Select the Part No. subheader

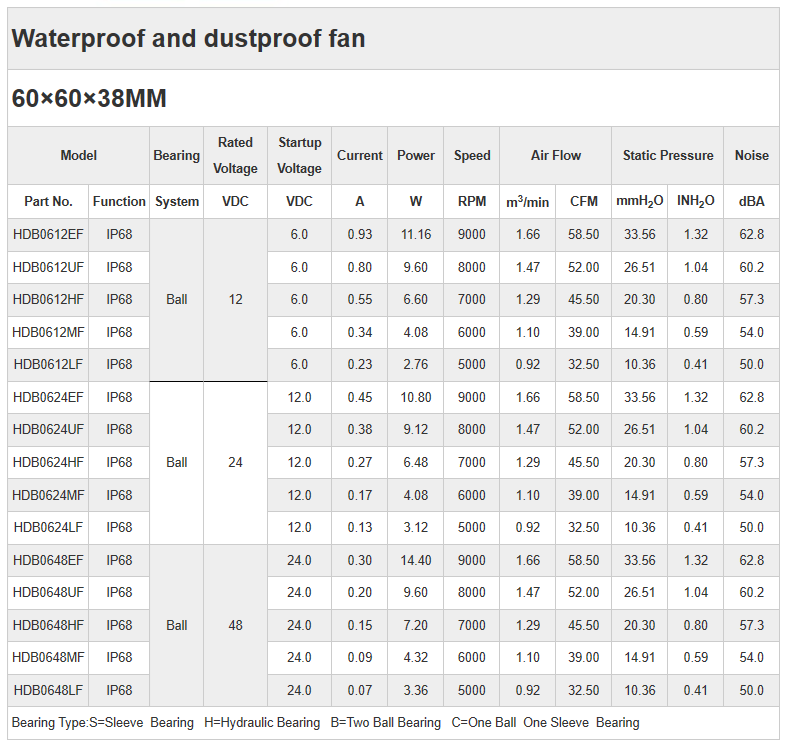point(48,201)
